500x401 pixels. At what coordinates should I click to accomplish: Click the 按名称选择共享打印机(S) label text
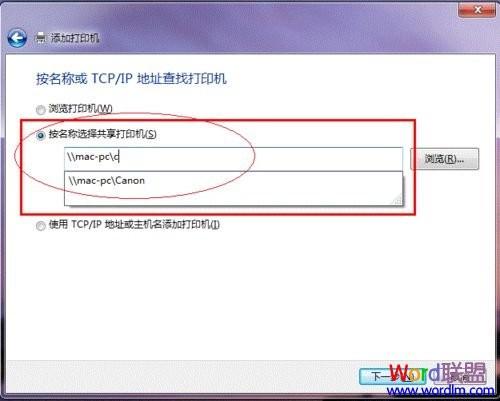click(x=103, y=134)
